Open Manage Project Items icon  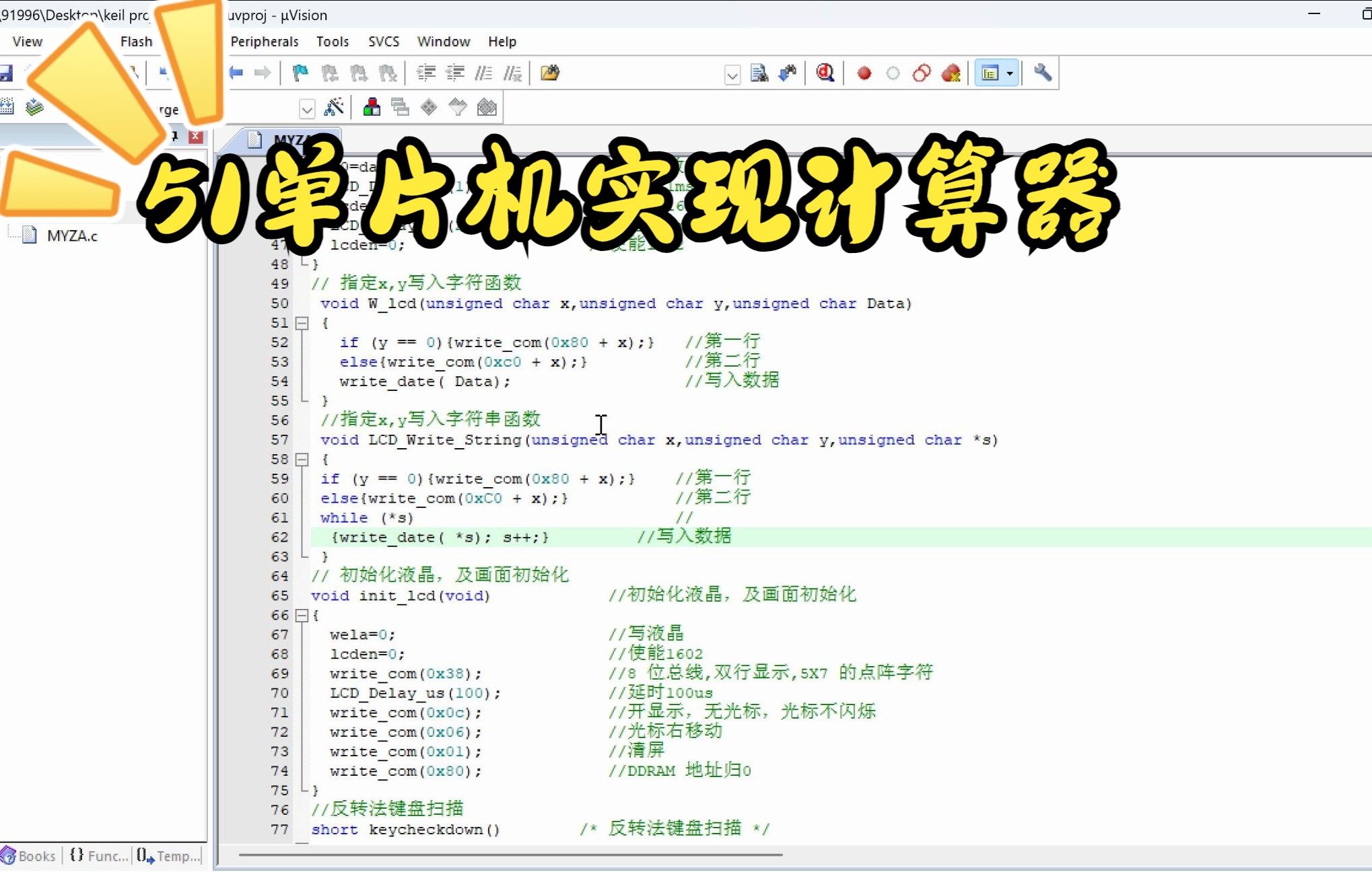pyautogui.click(x=371, y=107)
